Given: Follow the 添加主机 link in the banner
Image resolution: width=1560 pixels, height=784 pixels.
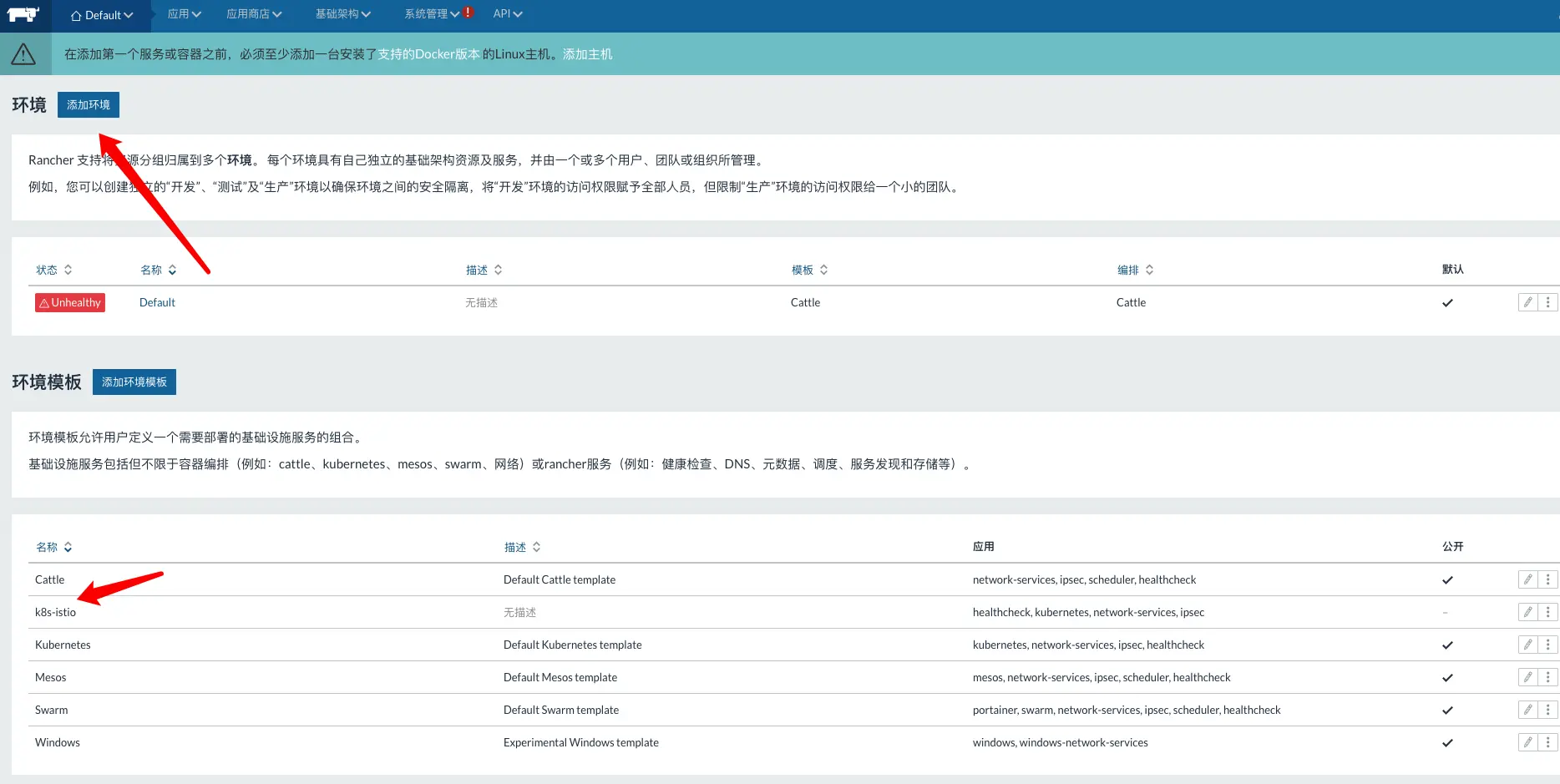Looking at the screenshot, I should pos(588,54).
